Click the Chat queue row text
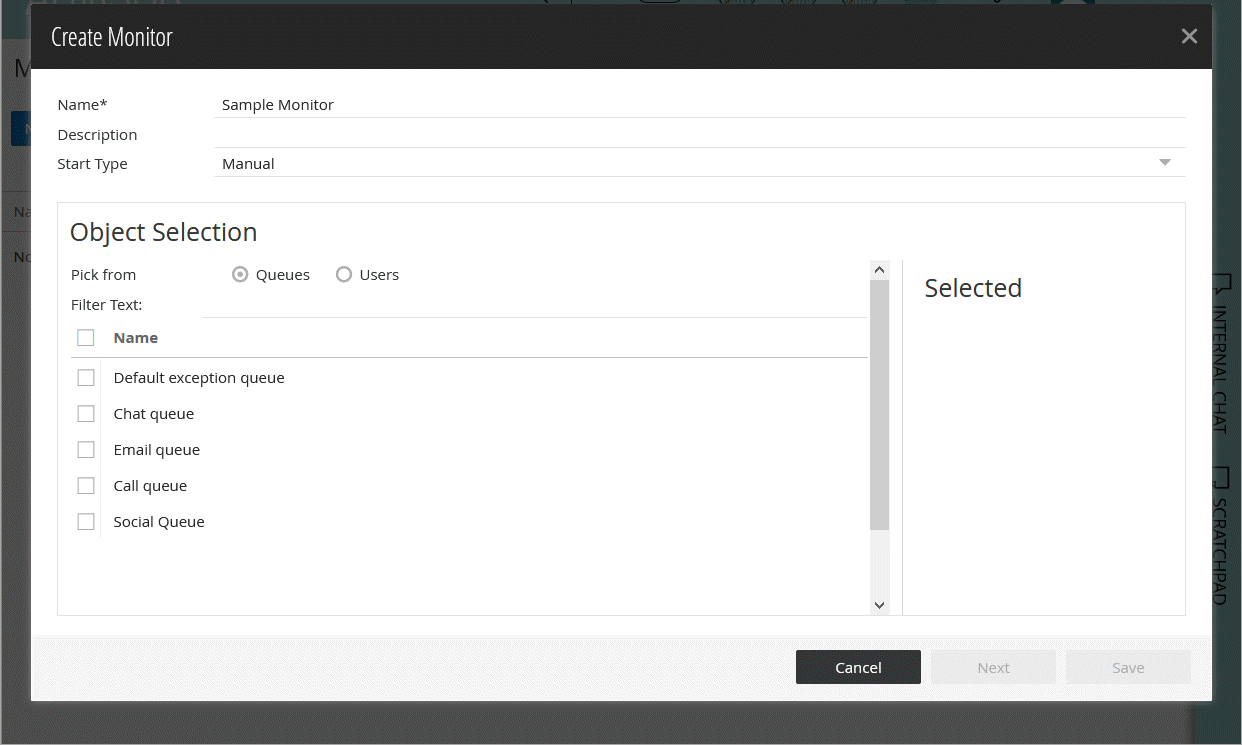 pos(154,414)
